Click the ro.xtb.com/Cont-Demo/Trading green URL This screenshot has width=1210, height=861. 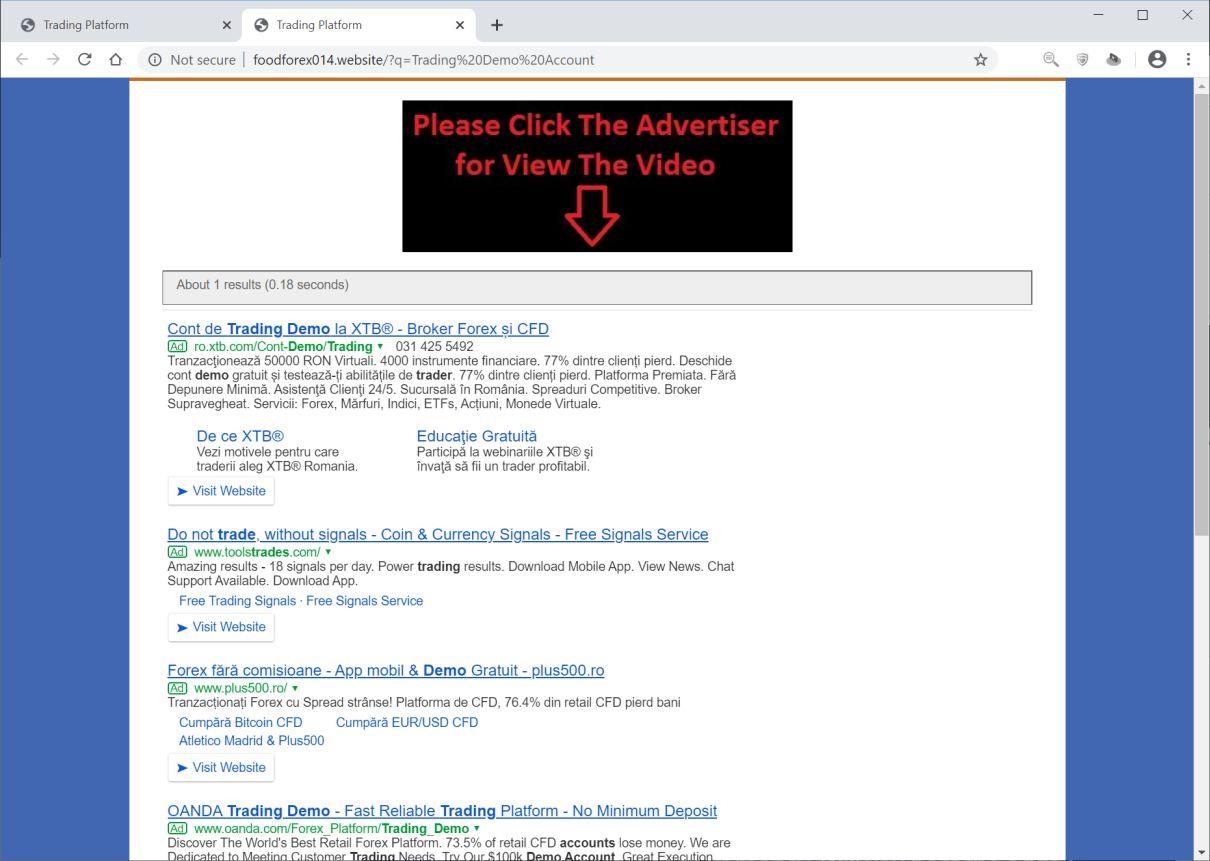click(283, 346)
